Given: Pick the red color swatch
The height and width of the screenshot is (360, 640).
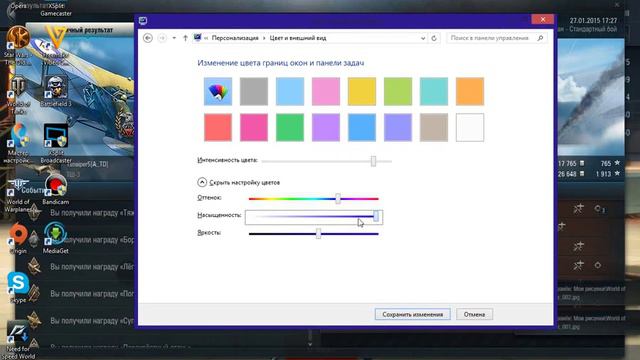Looking at the screenshot, I should point(218,127).
